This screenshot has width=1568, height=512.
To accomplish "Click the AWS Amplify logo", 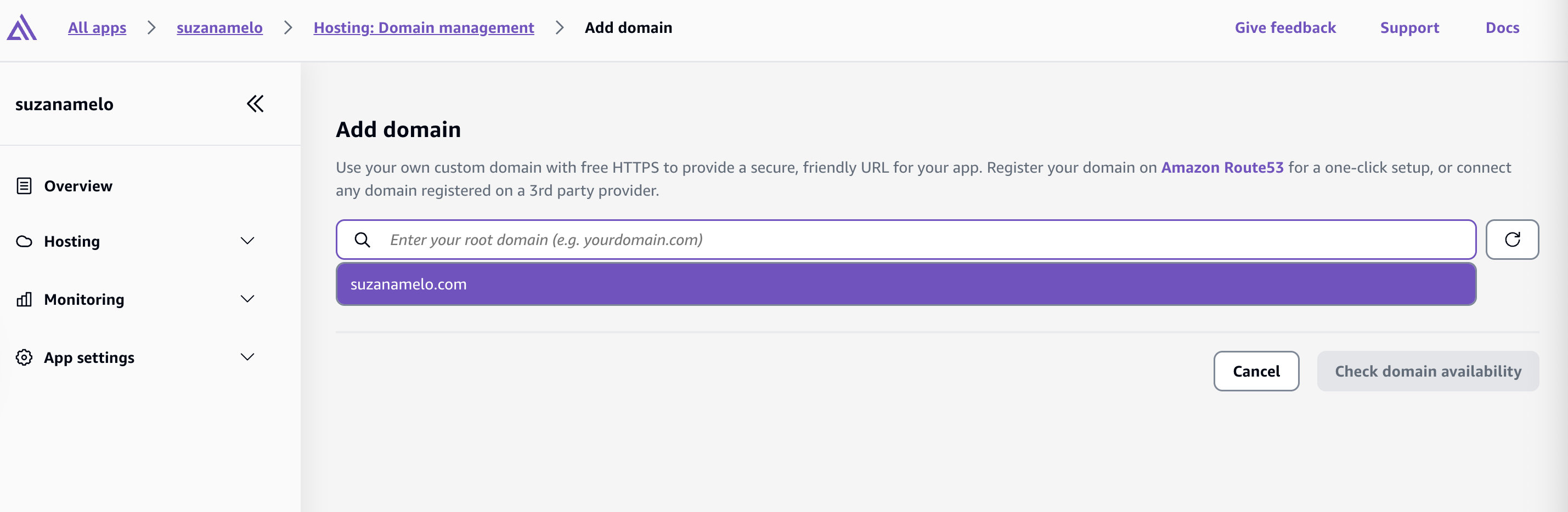I will coord(22,27).
